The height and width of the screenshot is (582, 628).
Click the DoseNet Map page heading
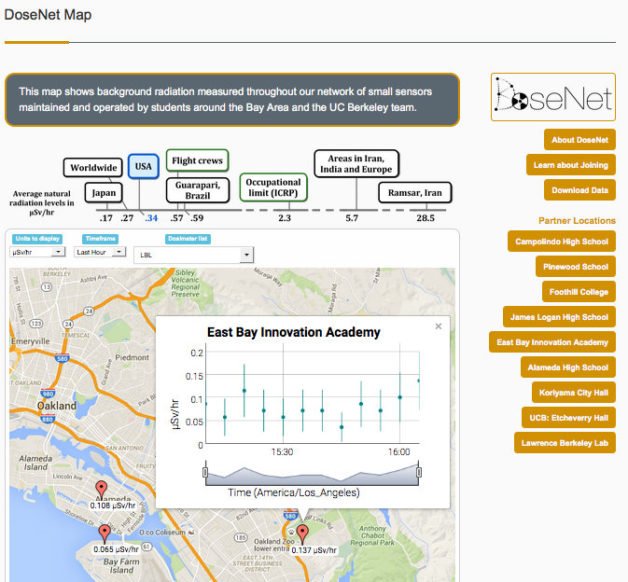coord(48,15)
